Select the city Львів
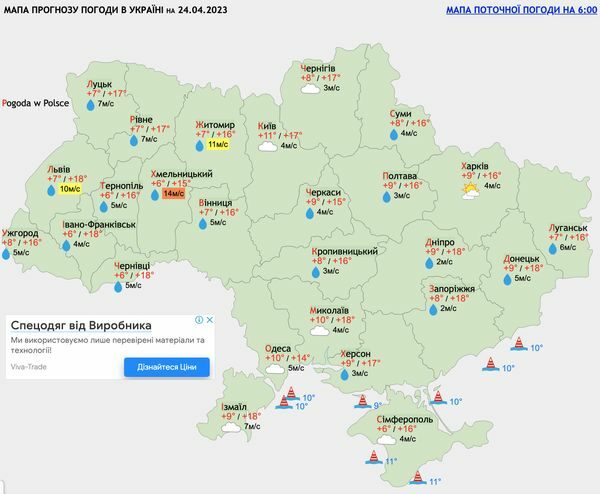 pyautogui.click(x=59, y=170)
